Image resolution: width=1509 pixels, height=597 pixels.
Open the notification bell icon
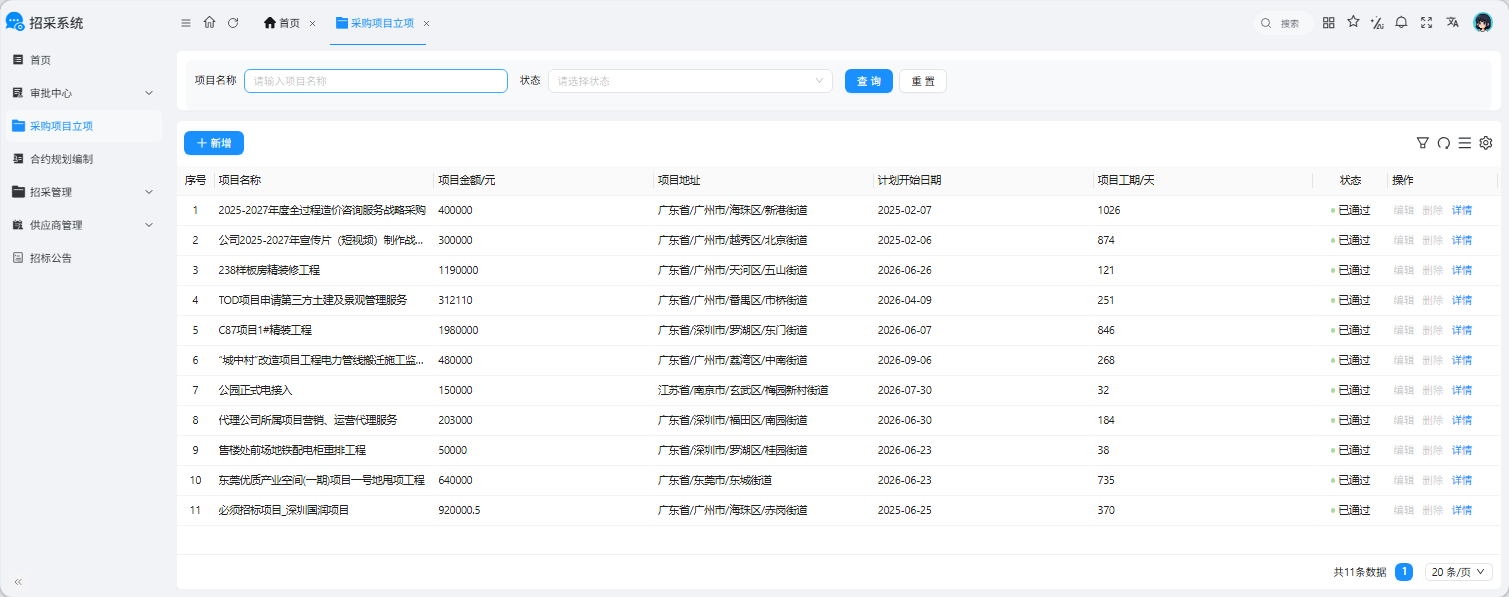point(1401,23)
